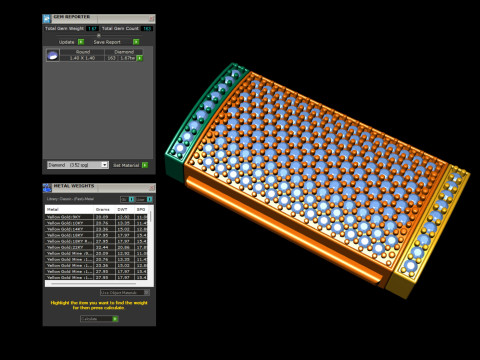Toggle the Use Object Materials checkbox
480x360 pixels.
tap(146, 292)
